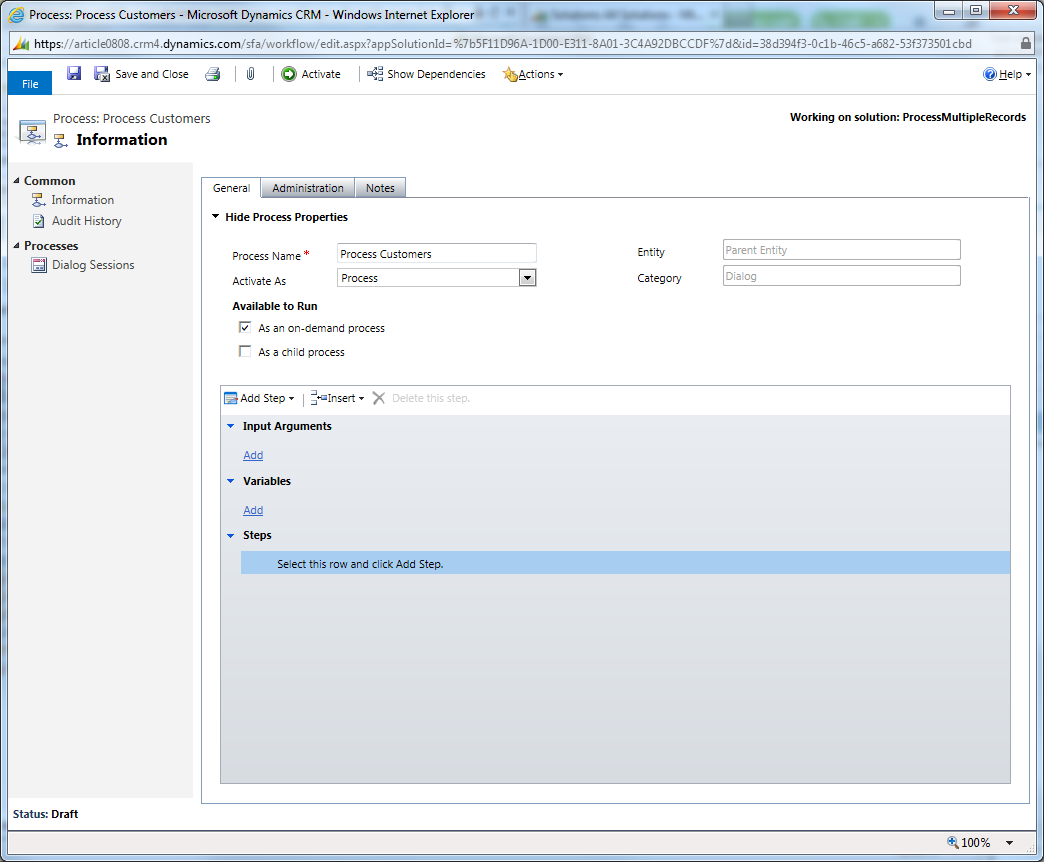This screenshot has height=862, width=1044.
Task: Click the Entity field
Action: point(842,250)
